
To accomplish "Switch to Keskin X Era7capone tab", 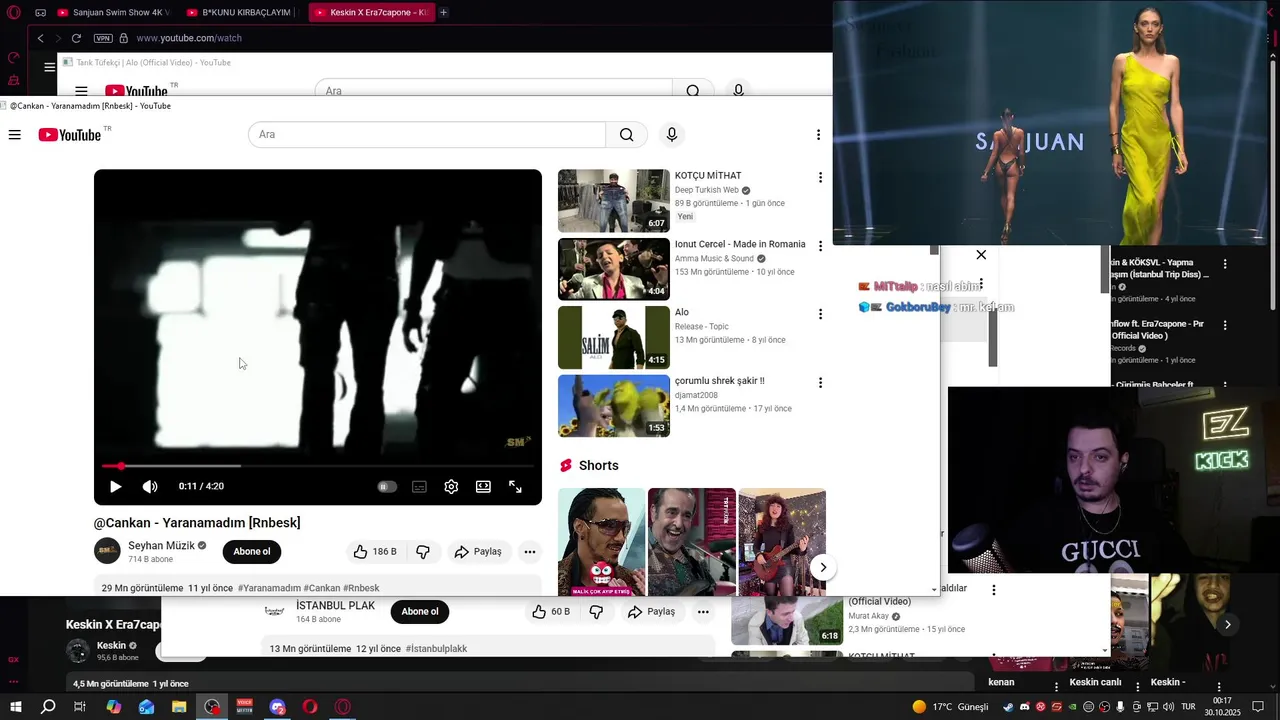I will pos(370,13).
